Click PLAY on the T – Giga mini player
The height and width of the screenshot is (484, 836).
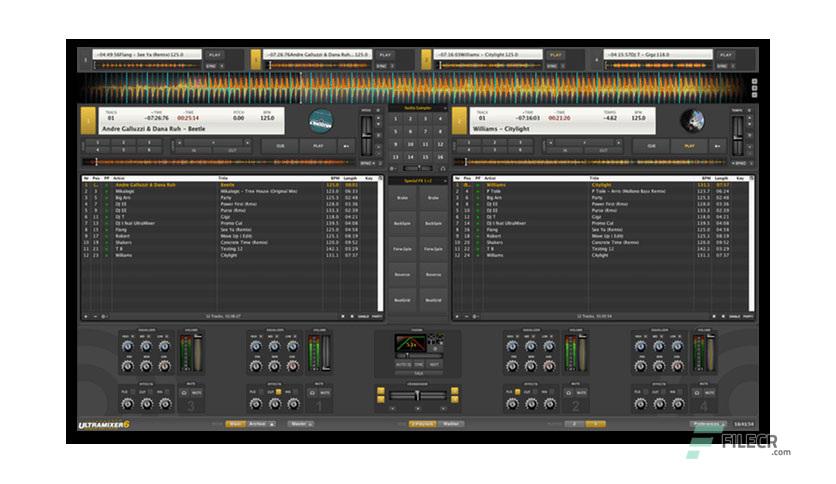coord(726,55)
